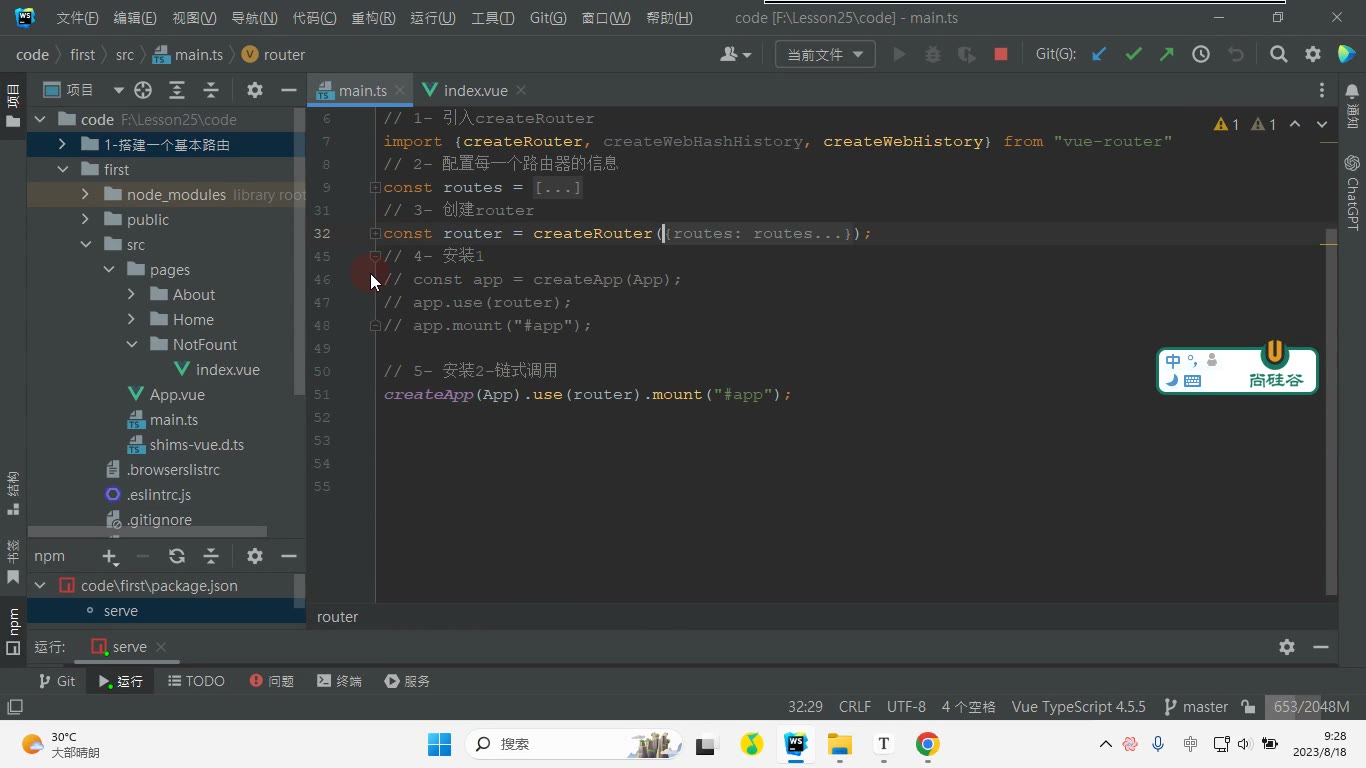Expand all in Project panel
This screenshot has width=1366, height=768.
click(x=177, y=90)
